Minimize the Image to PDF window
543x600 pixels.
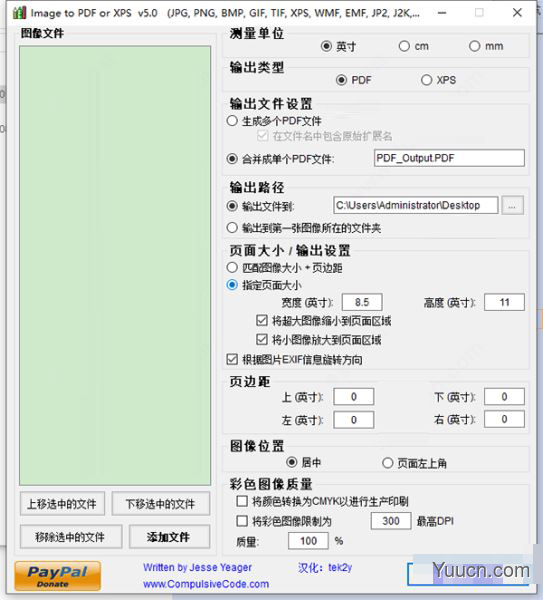tap(442, 13)
